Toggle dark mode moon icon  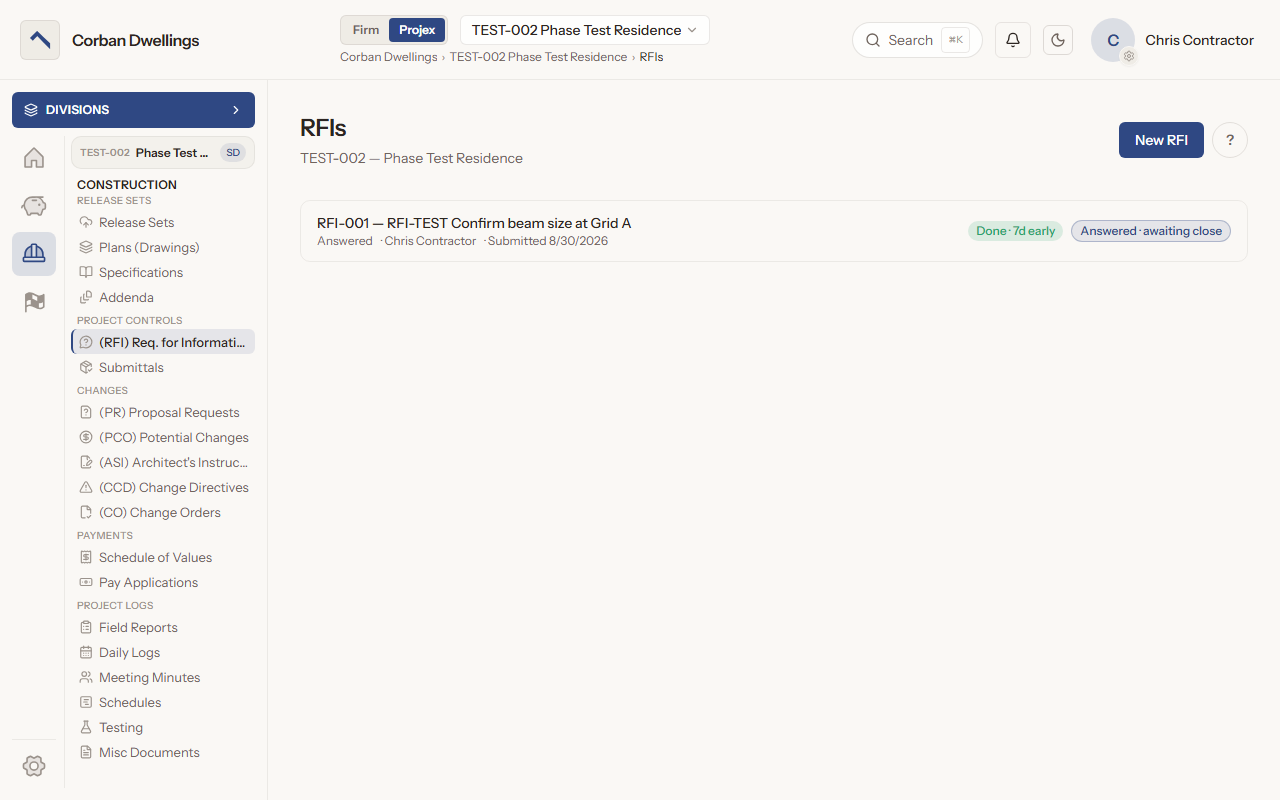[x=1058, y=40]
